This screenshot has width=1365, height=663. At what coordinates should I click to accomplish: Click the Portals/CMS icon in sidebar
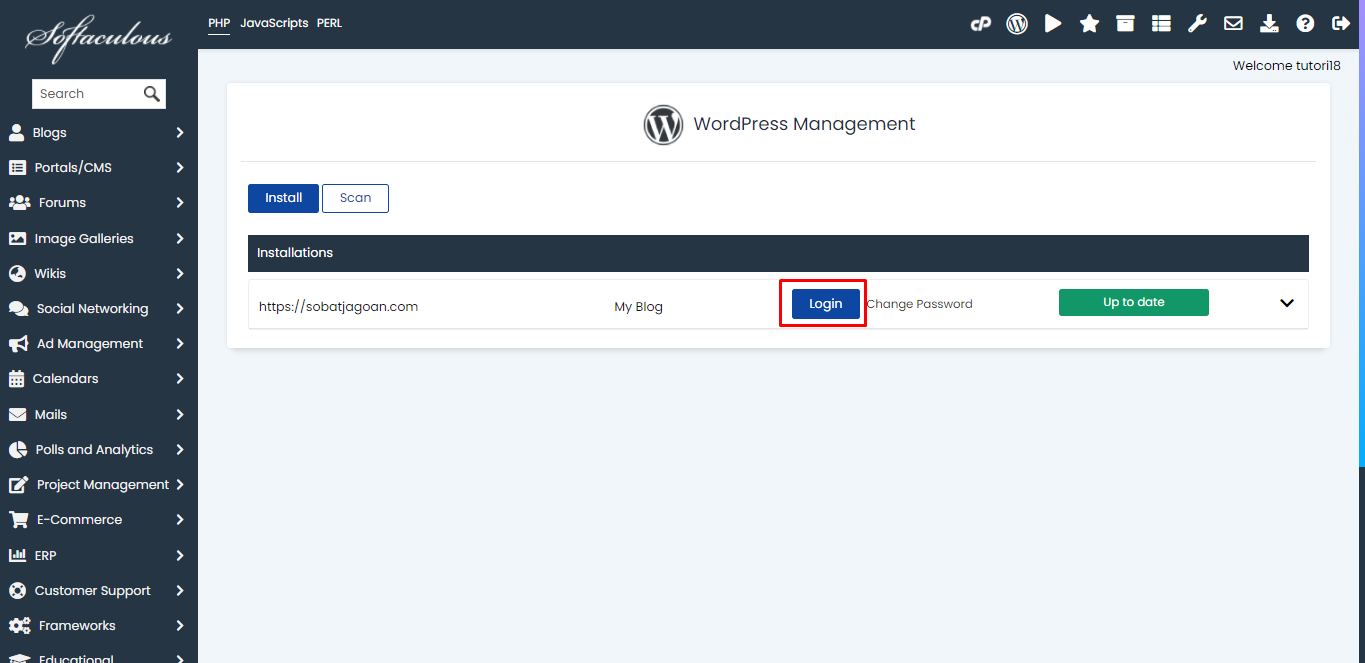[x=17, y=167]
